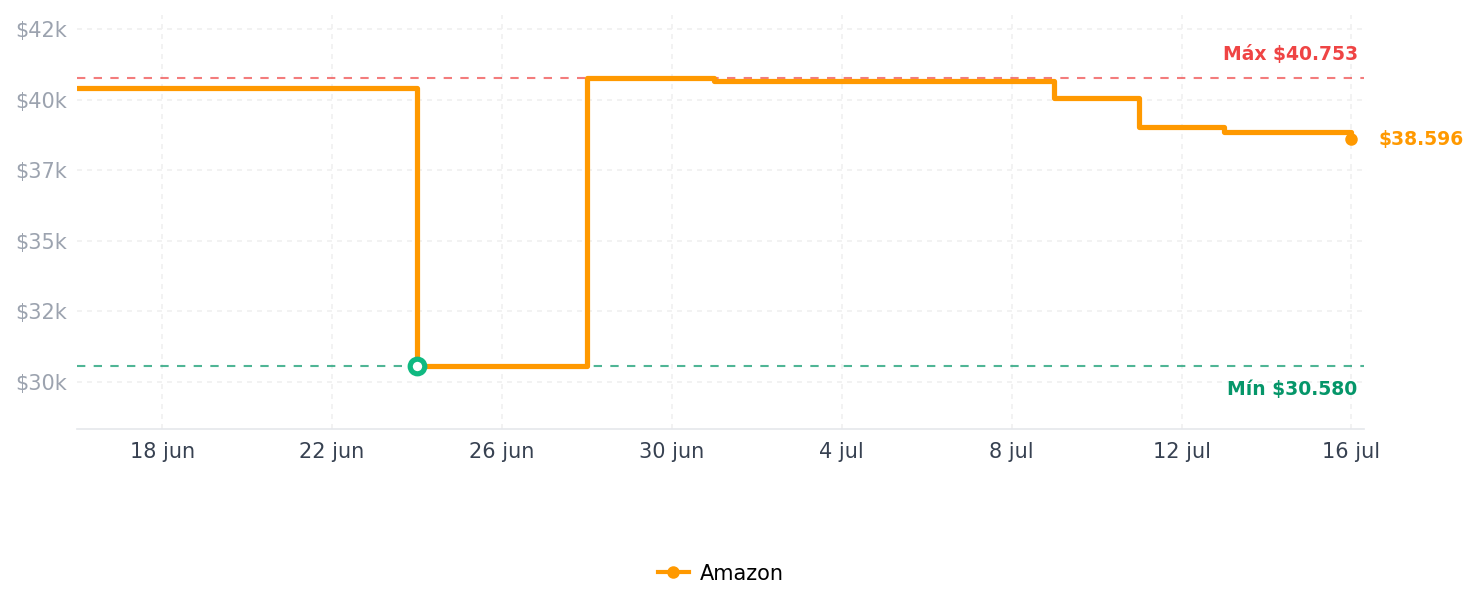Select the 30 jun axis label
This screenshot has height=607, width=1479.
pyautogui.click(x=672, y=451)
